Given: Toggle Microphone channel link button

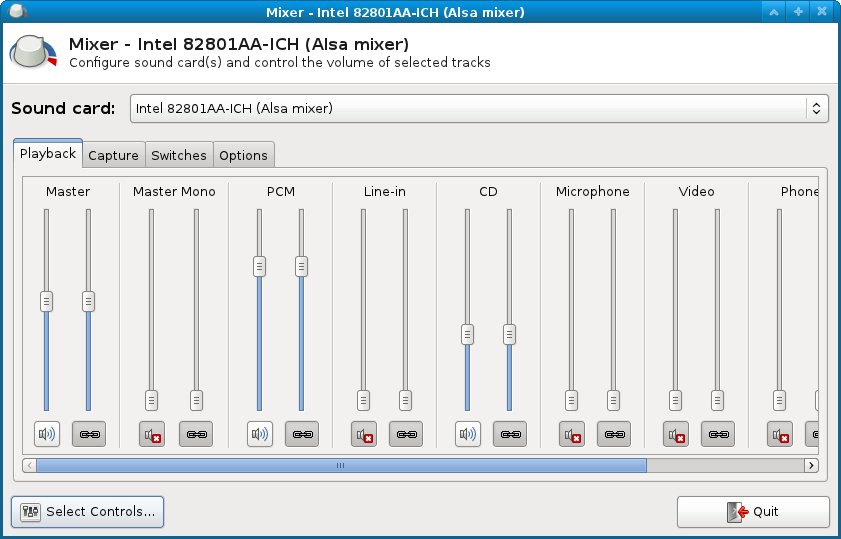Looking at the screenshot, I should point(614,434).
